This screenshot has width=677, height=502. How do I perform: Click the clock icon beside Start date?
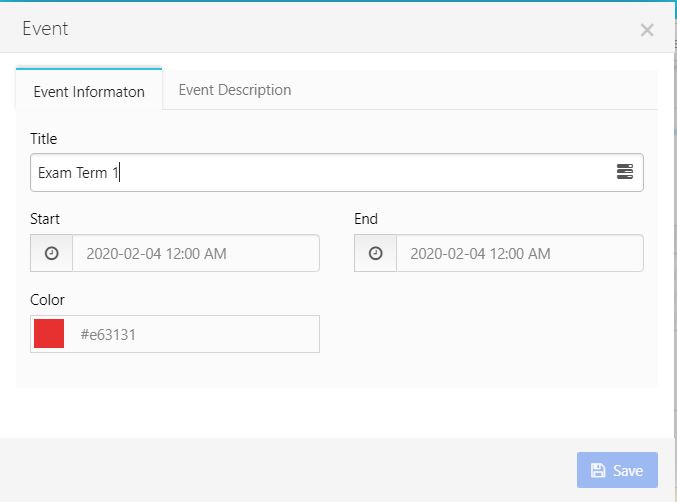pos(51,253)
